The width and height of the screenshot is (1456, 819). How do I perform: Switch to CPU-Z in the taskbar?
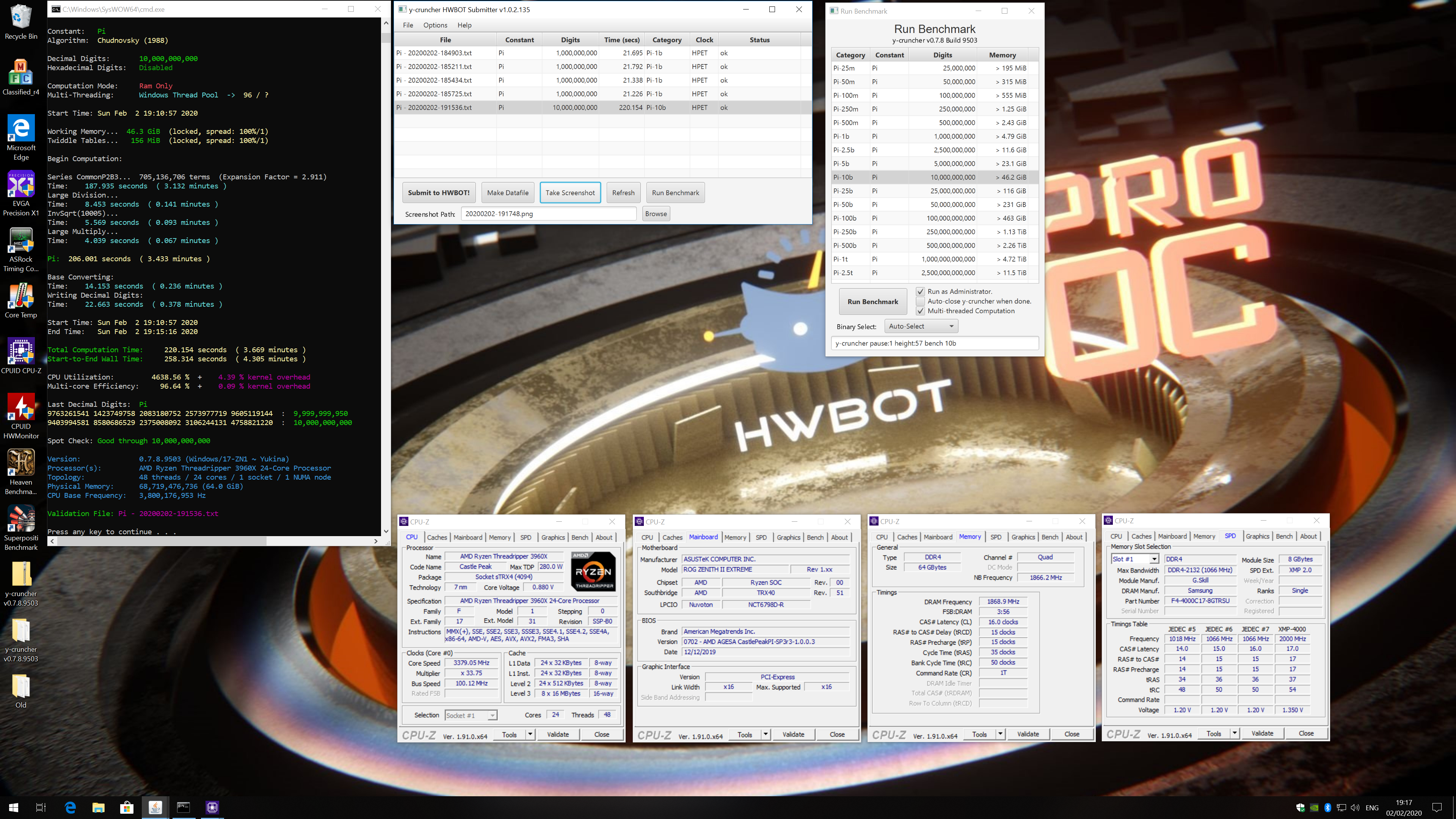point(212,807)
